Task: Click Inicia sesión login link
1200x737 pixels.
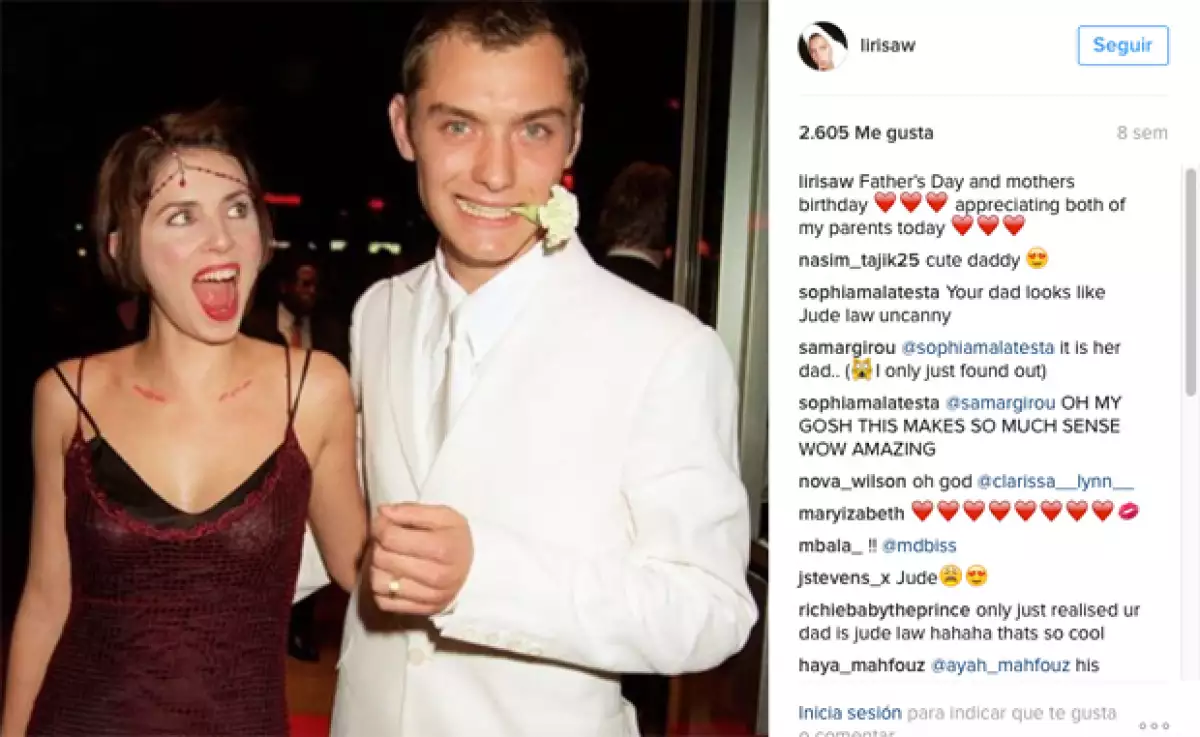Action: click(850, 713)
